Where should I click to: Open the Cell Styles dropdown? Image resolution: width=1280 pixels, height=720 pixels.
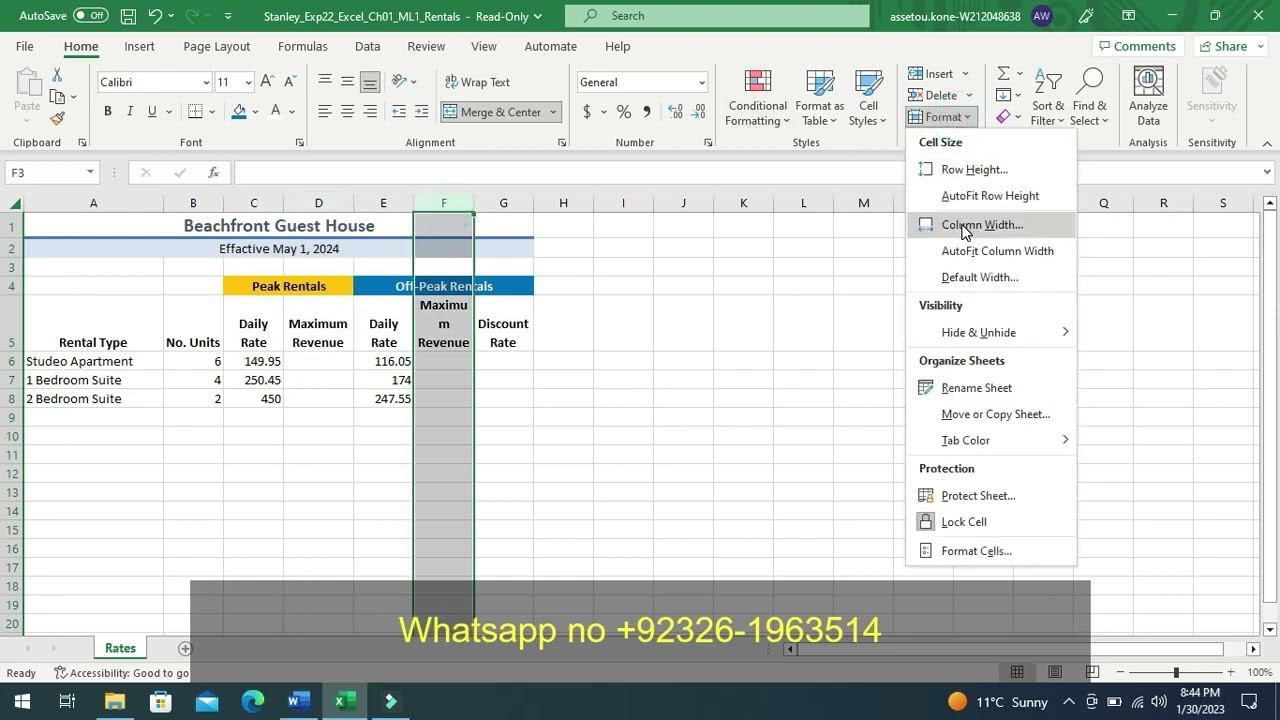point(868,98)
